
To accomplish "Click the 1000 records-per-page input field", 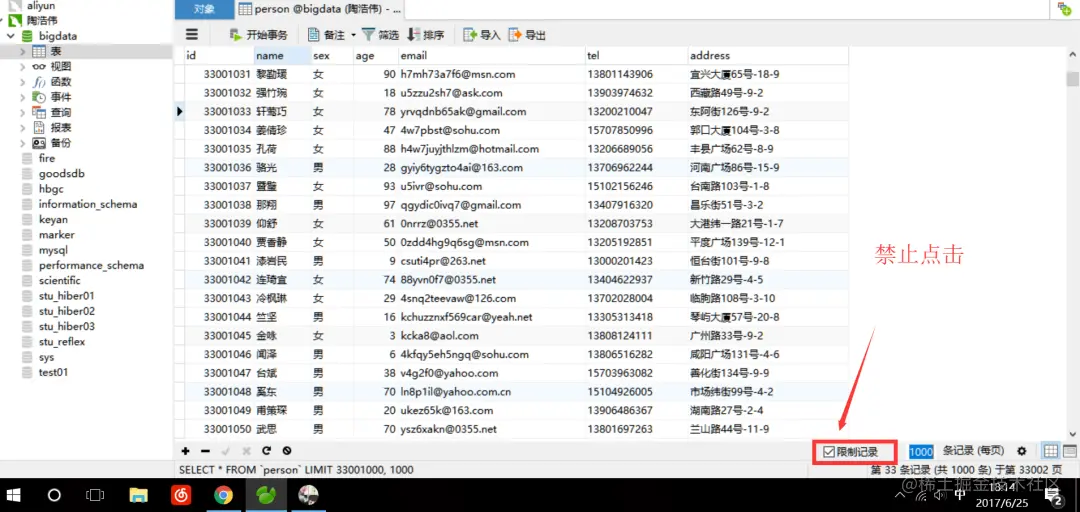I will 921,452.
